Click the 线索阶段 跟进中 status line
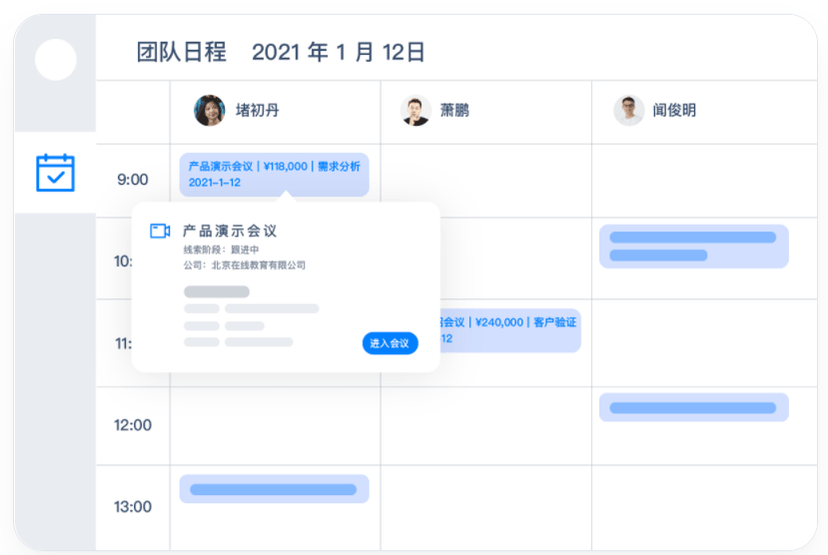Viewport: 828px width, 555px height. pyautogui.click(x=221, y=249)
